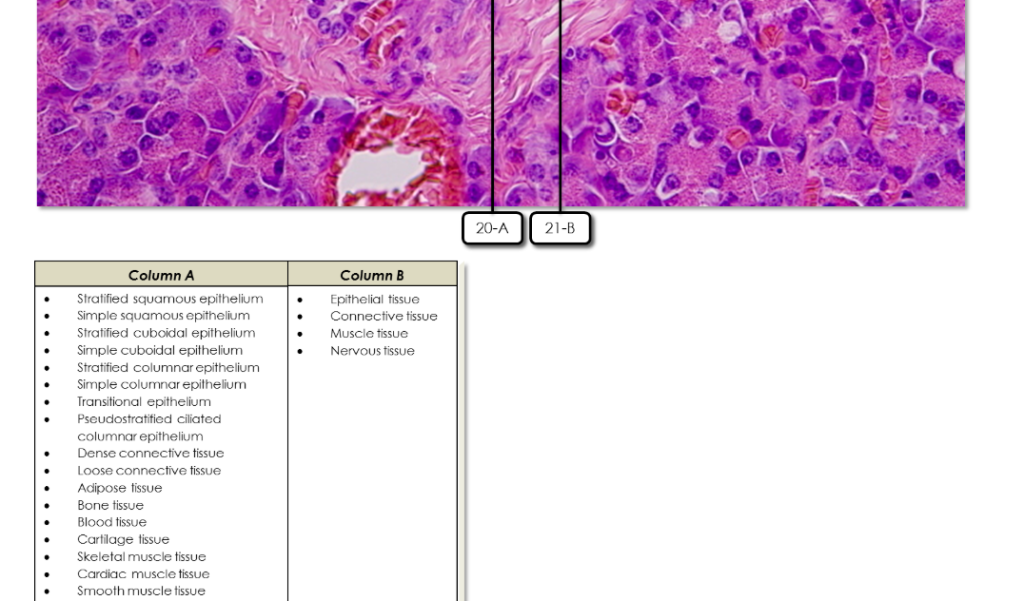The width and height of the screenshot is (1024, 601).
Task: Select Stratified squamous epithelium in Column A
Action: (x=170, y=298)
